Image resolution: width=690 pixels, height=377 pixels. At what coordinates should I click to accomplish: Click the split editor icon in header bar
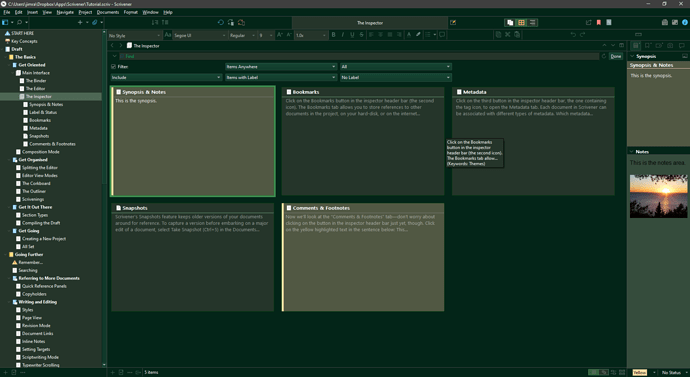pos(621,45)
